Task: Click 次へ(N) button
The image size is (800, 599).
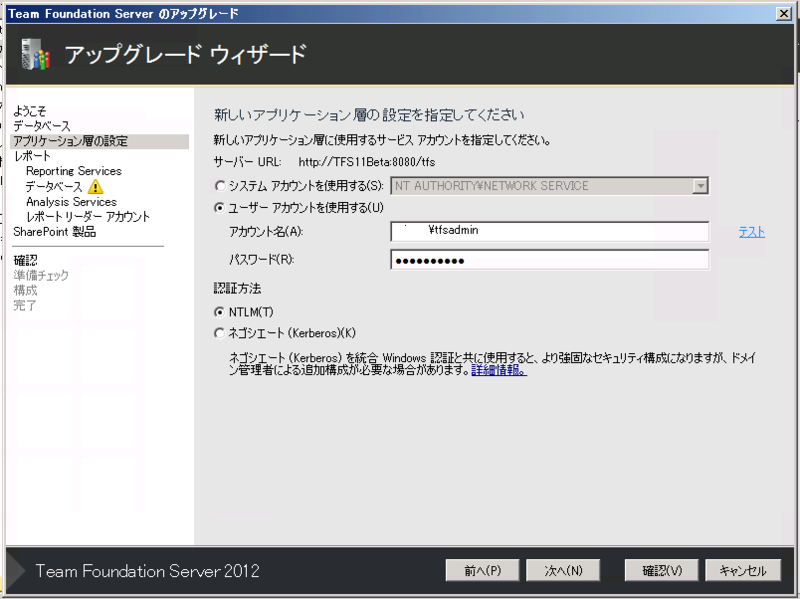Action: (563, 570)
